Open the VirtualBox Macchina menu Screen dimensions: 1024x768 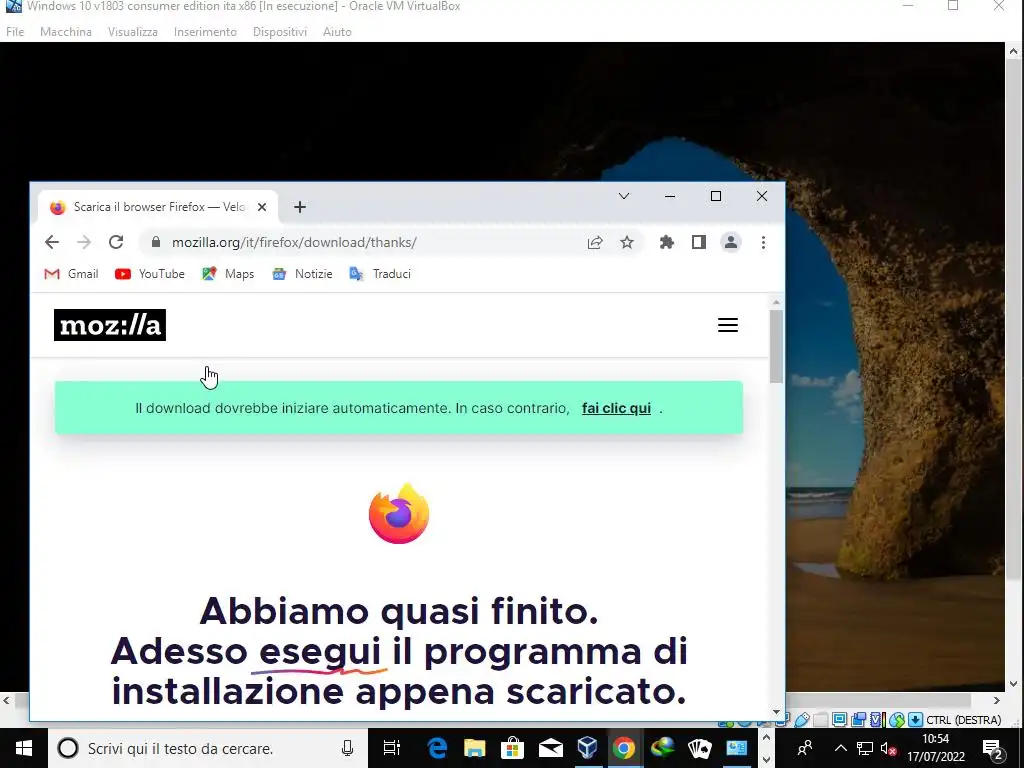[x=65, y=31]
